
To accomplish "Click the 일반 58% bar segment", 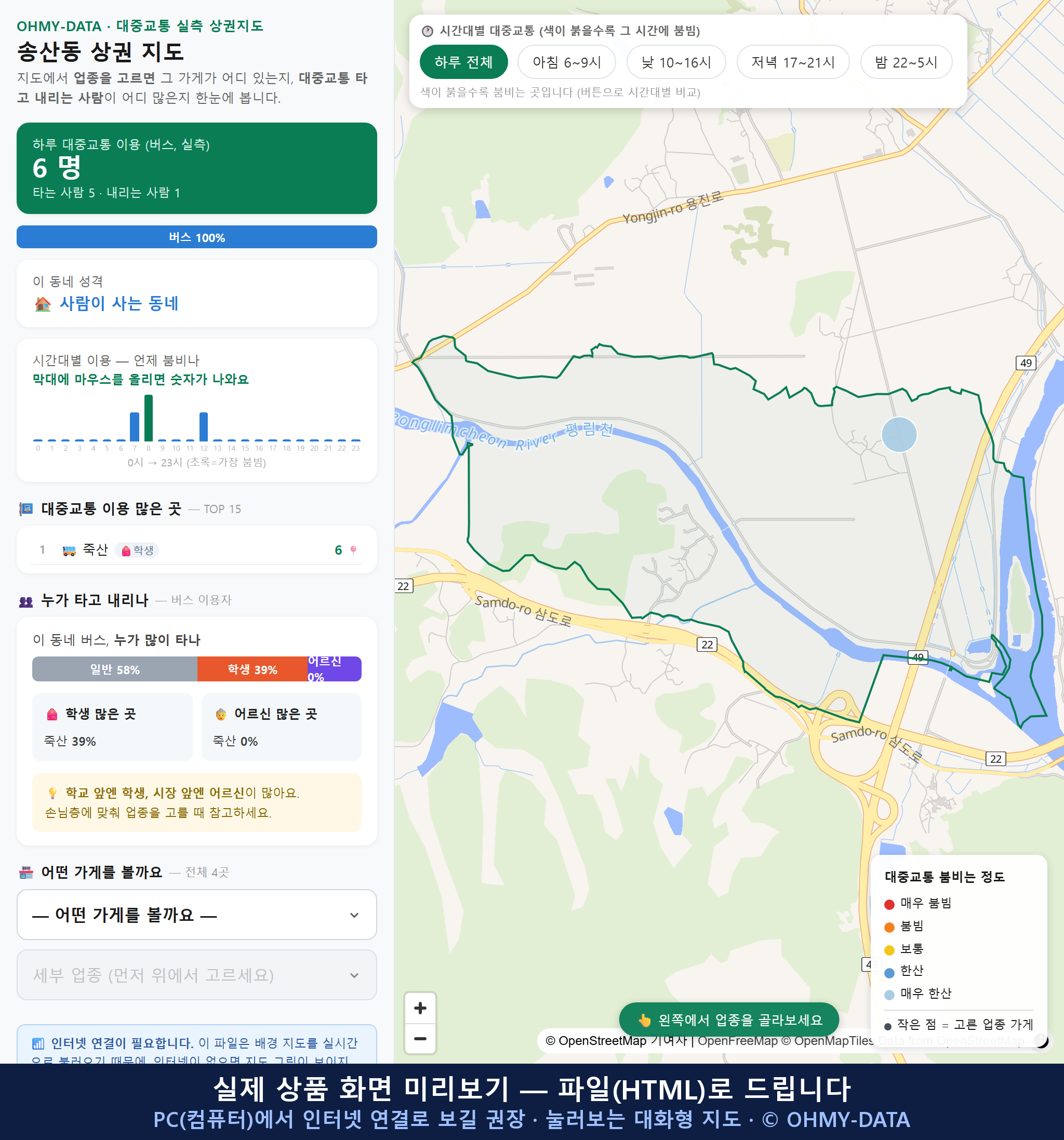I will [x=115, y=669].
